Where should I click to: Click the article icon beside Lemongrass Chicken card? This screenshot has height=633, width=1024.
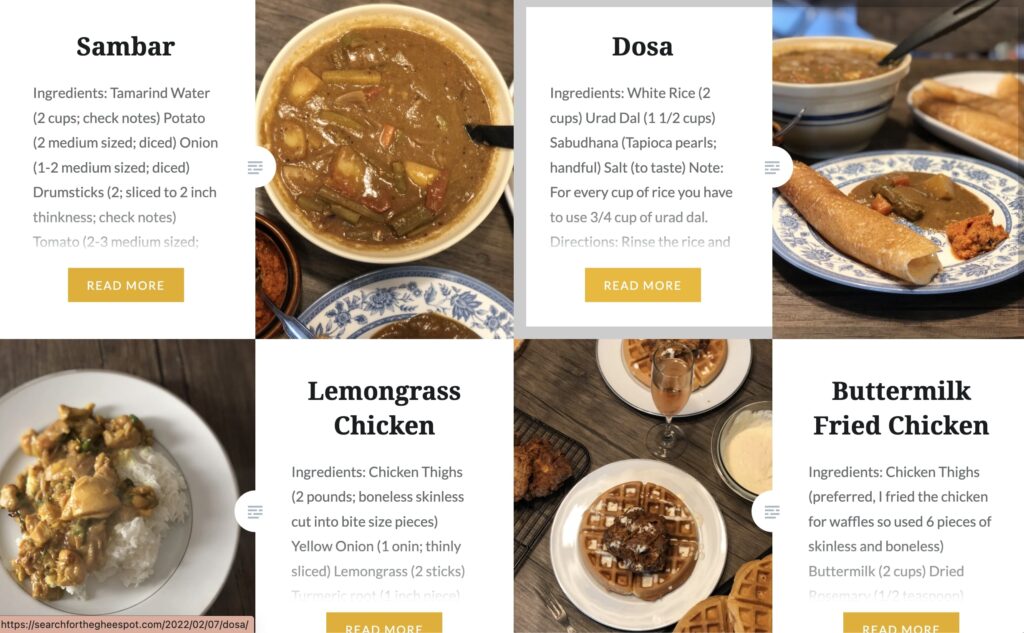click(255, 511)
